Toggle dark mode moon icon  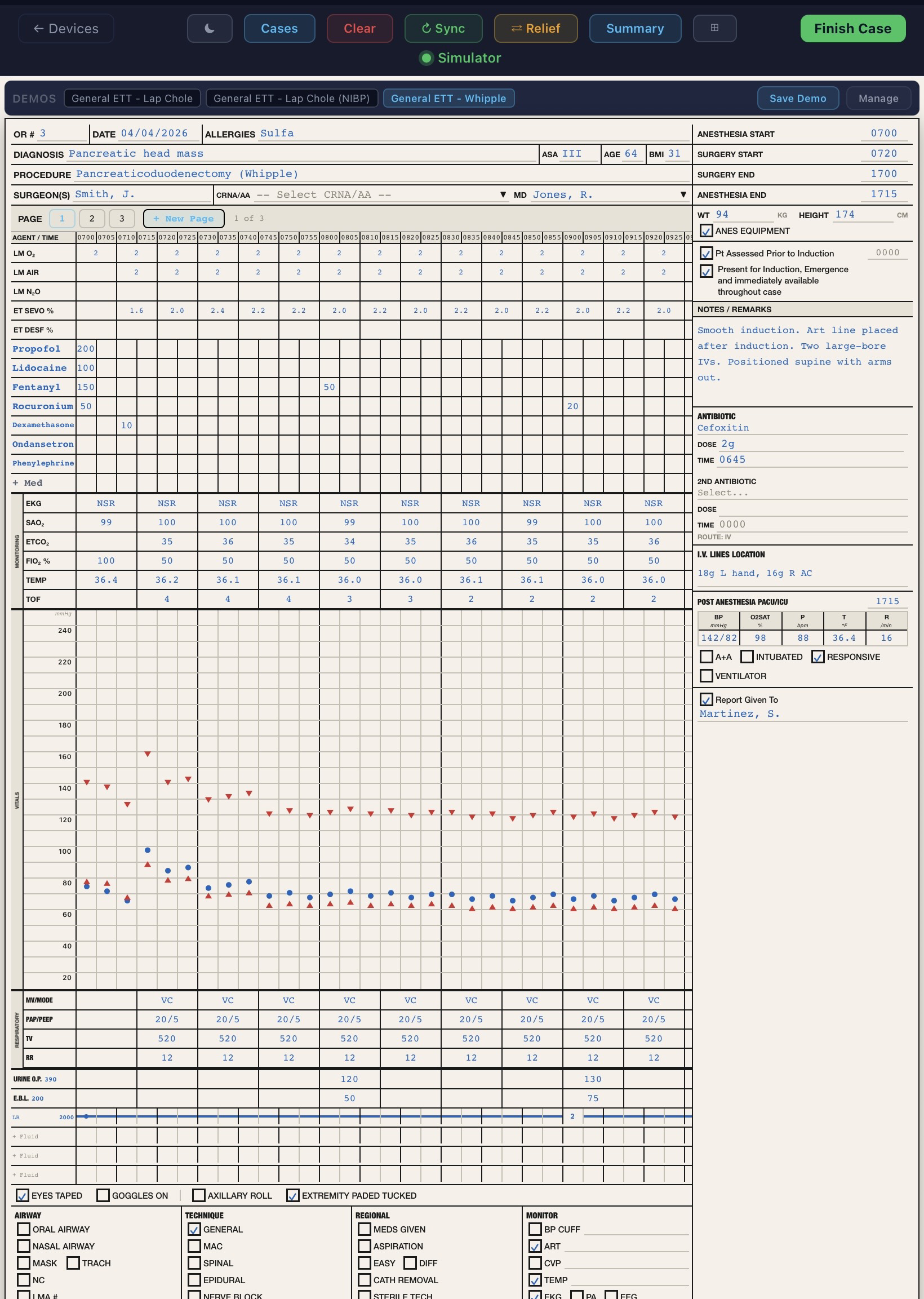pyautogui.click(x=210, y=28)
